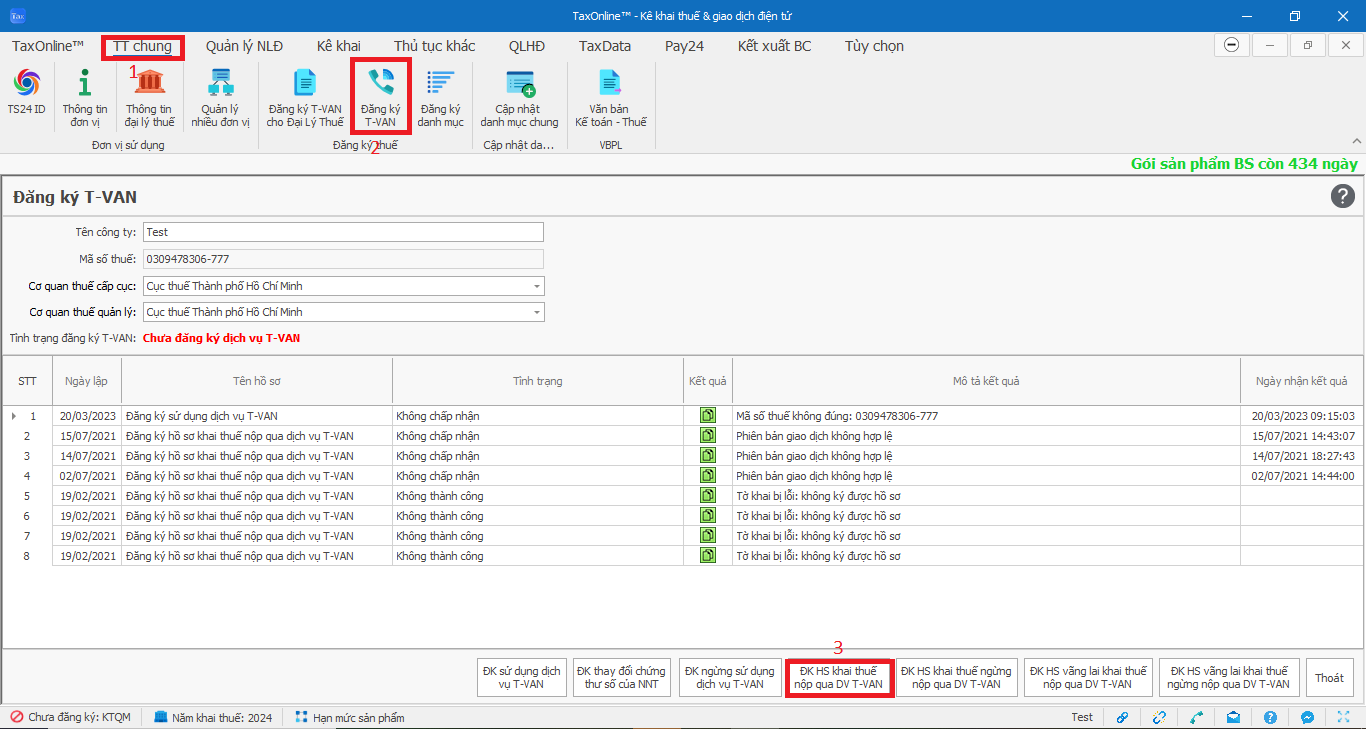Open the mail envelope icon in status bar

click(x=1233, y=717)
